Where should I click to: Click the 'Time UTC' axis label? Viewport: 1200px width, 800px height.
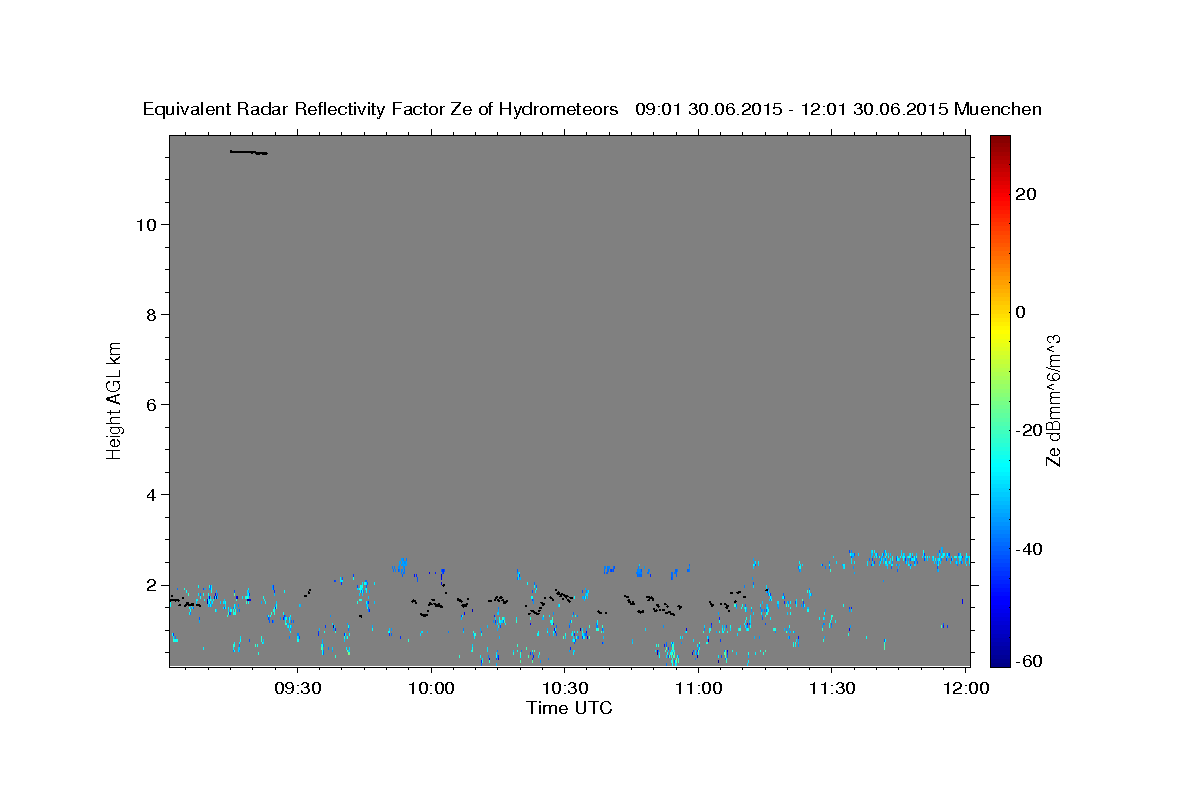pyautogui.click(x=570, y=708)
